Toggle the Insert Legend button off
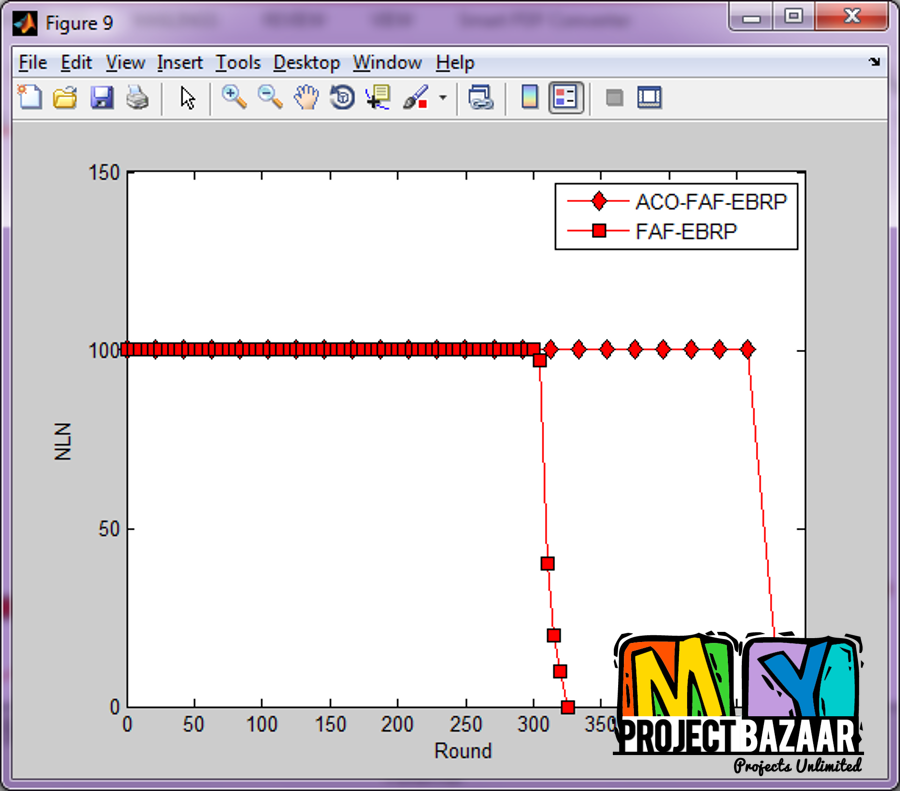Screen dimensions: 900x791 point(566,97)
